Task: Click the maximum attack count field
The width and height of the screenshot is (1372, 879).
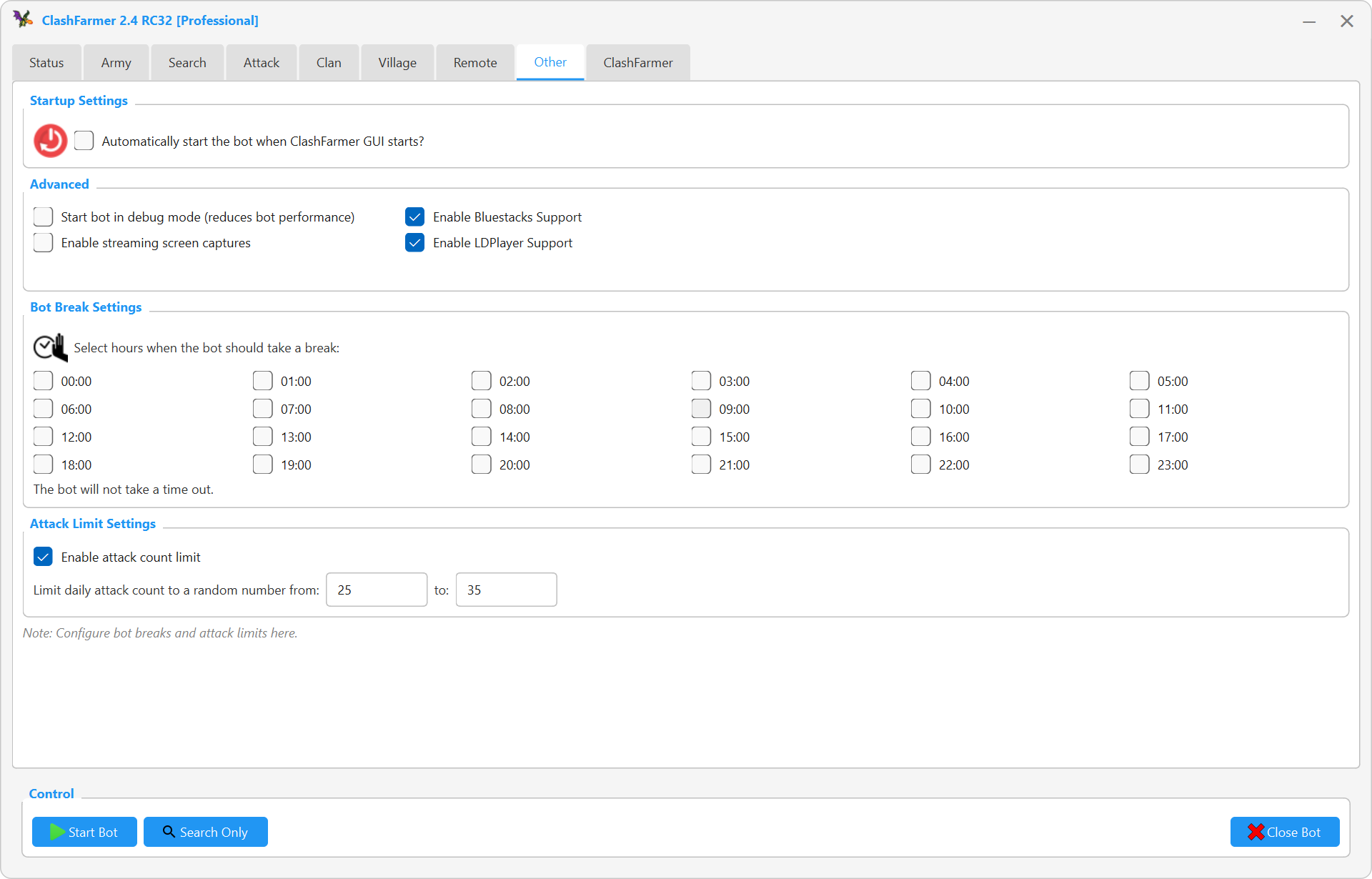Action: 506,590
